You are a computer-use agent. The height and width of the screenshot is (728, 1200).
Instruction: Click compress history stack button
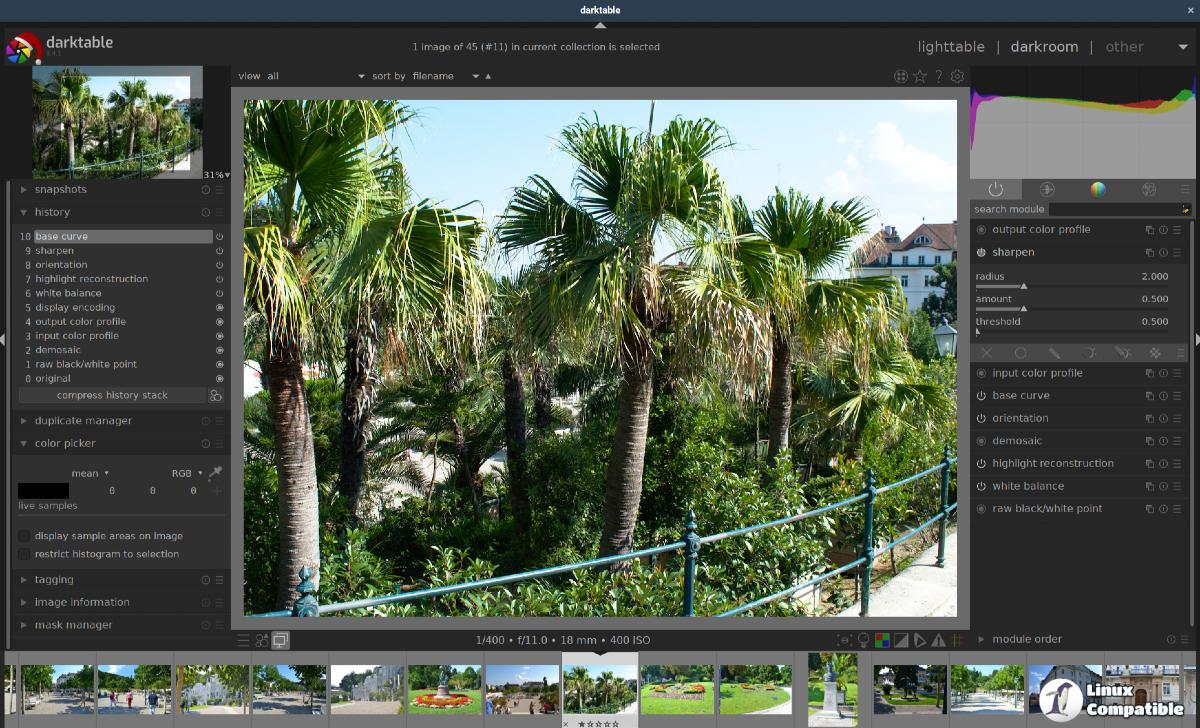coord(112,395)
